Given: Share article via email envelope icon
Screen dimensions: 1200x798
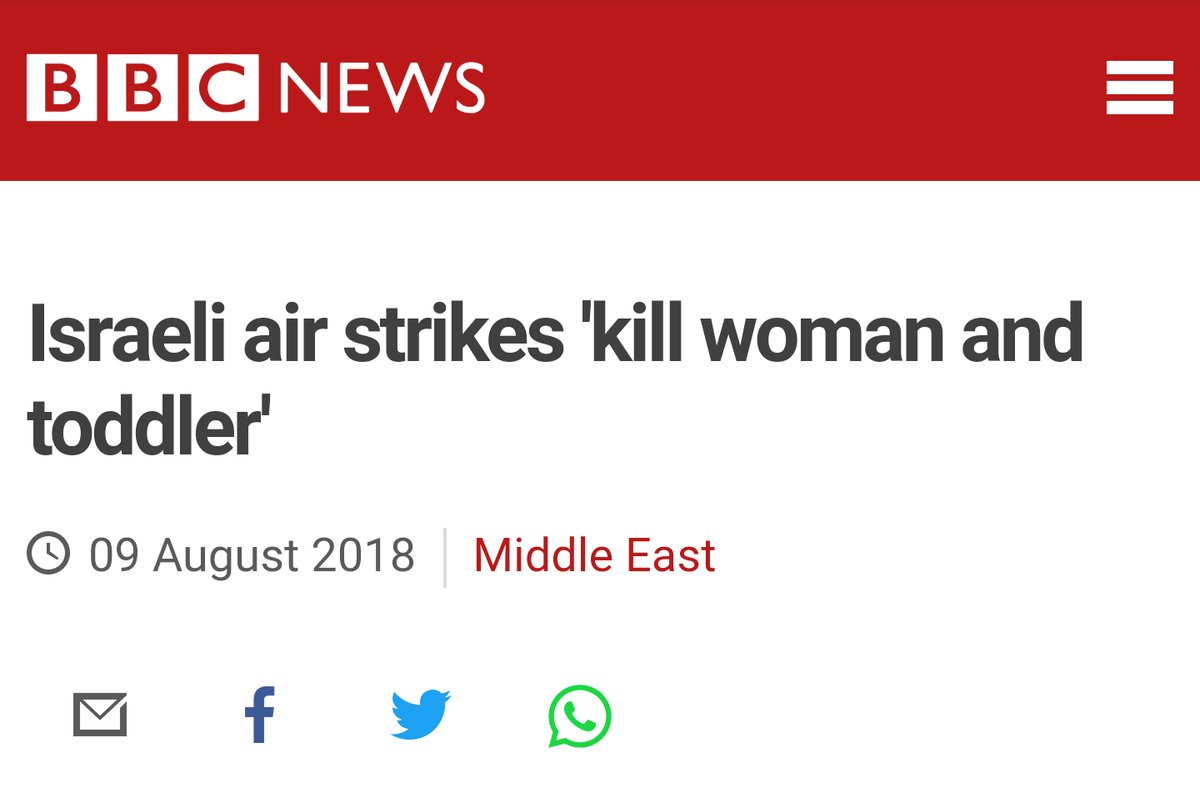Looking at the screenshot, I should coord(100,715).
